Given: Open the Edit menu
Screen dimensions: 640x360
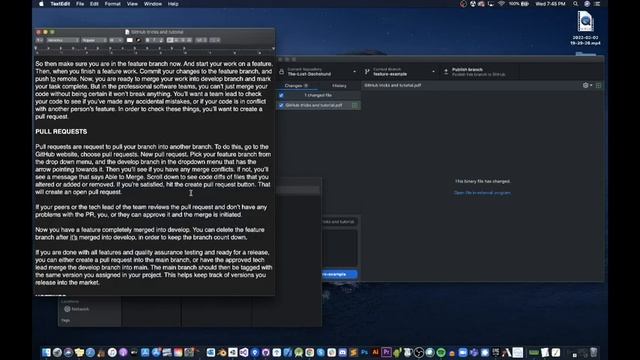Looking at the screenshot, I should pyautogui.click(x=94, y=4).
